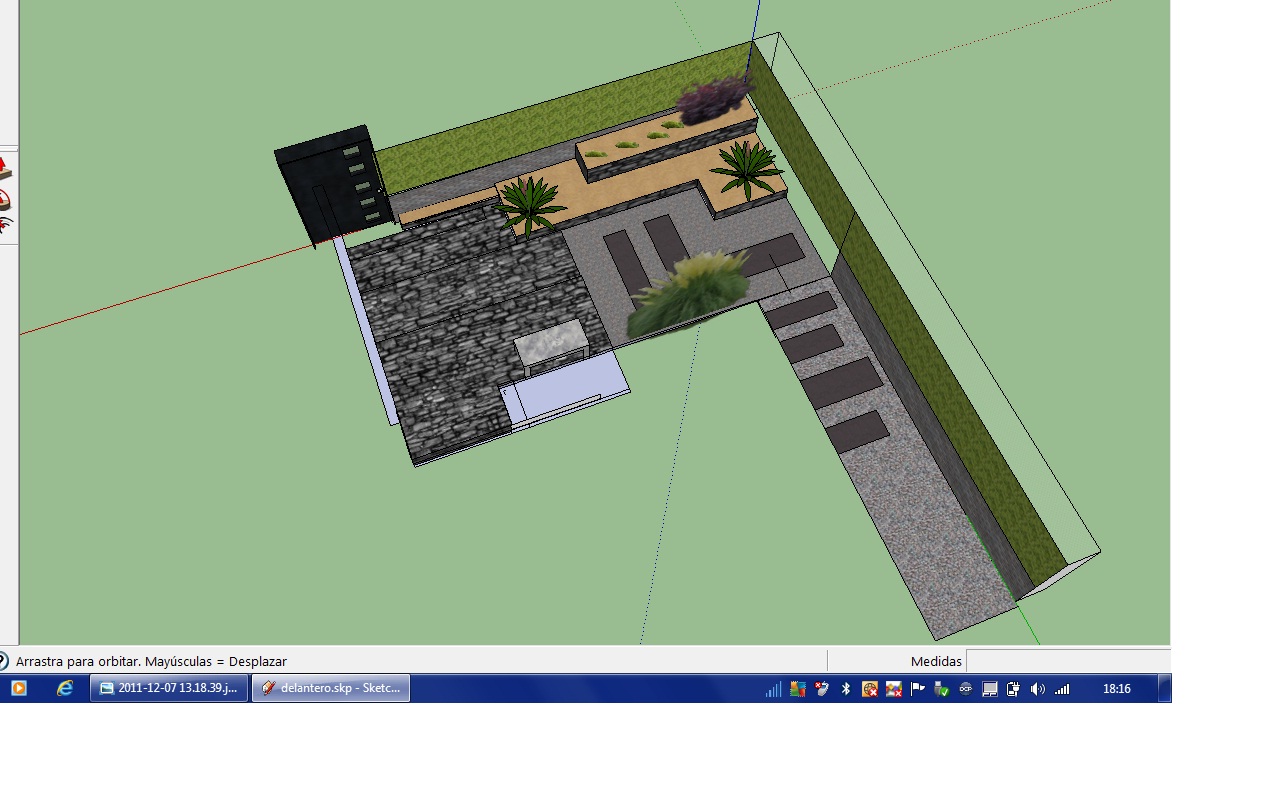Select the black gate structure in the model
The width and height of the screenshot is (1280, 800).
click(332, 186)
